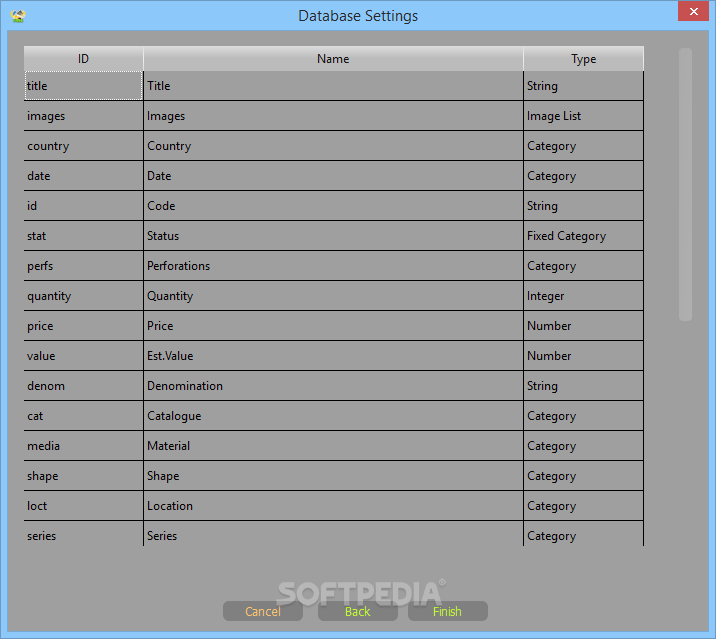Select the 'id' ID cell
Viewport: 716px width, 639px height.
tap(84, 206)
